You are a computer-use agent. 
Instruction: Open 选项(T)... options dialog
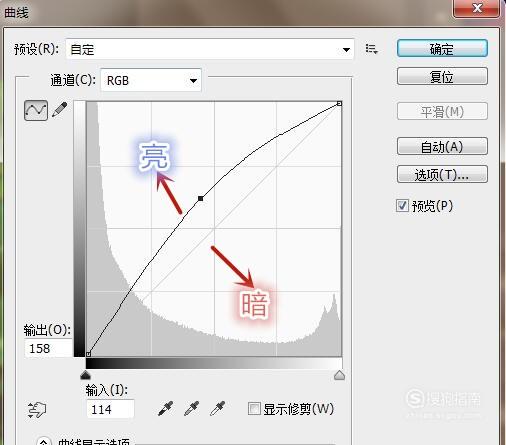[x=442, y=174]
